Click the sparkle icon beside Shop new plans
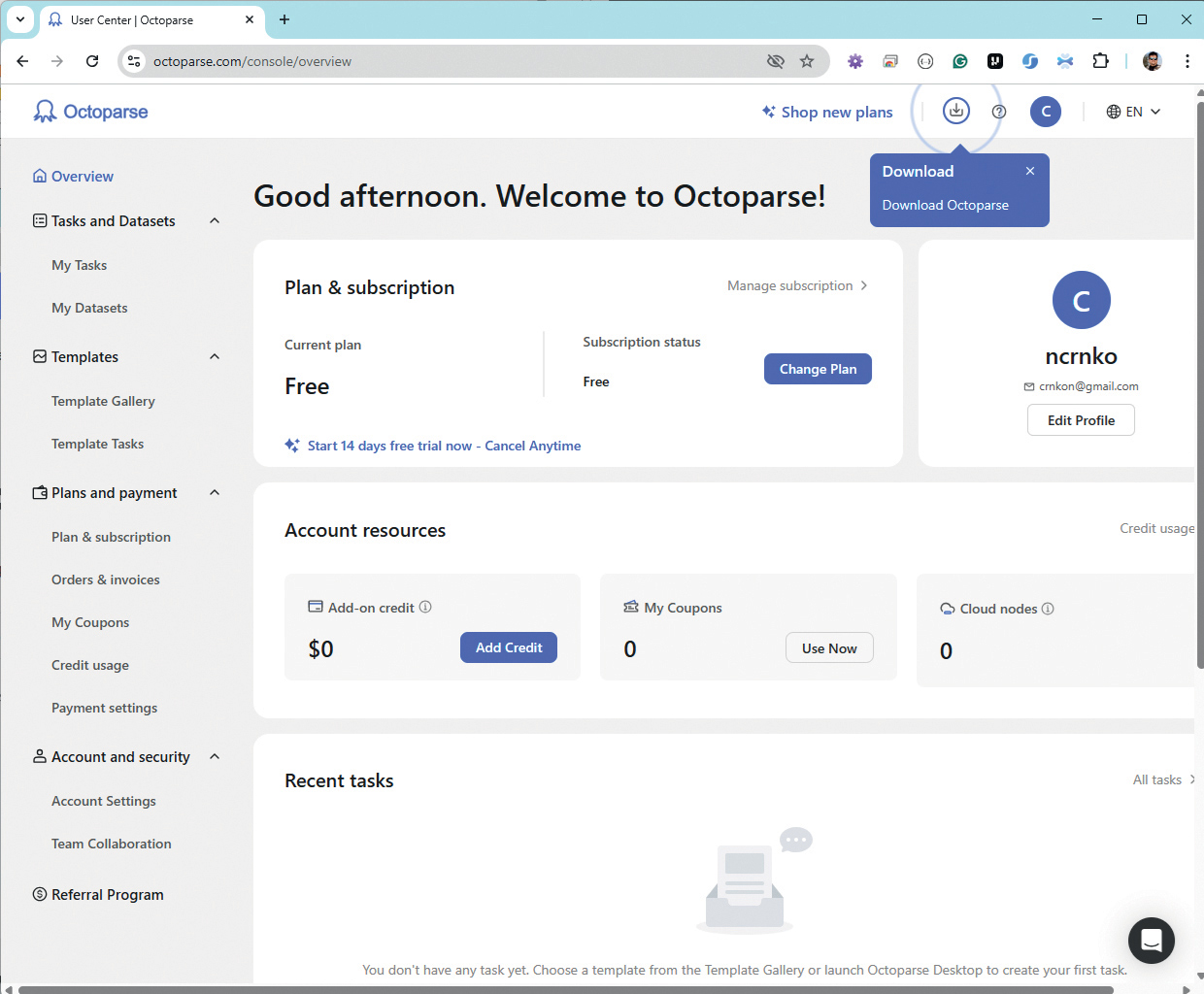Viewport: 1204px width, 994px height. [x=769, y=112]
